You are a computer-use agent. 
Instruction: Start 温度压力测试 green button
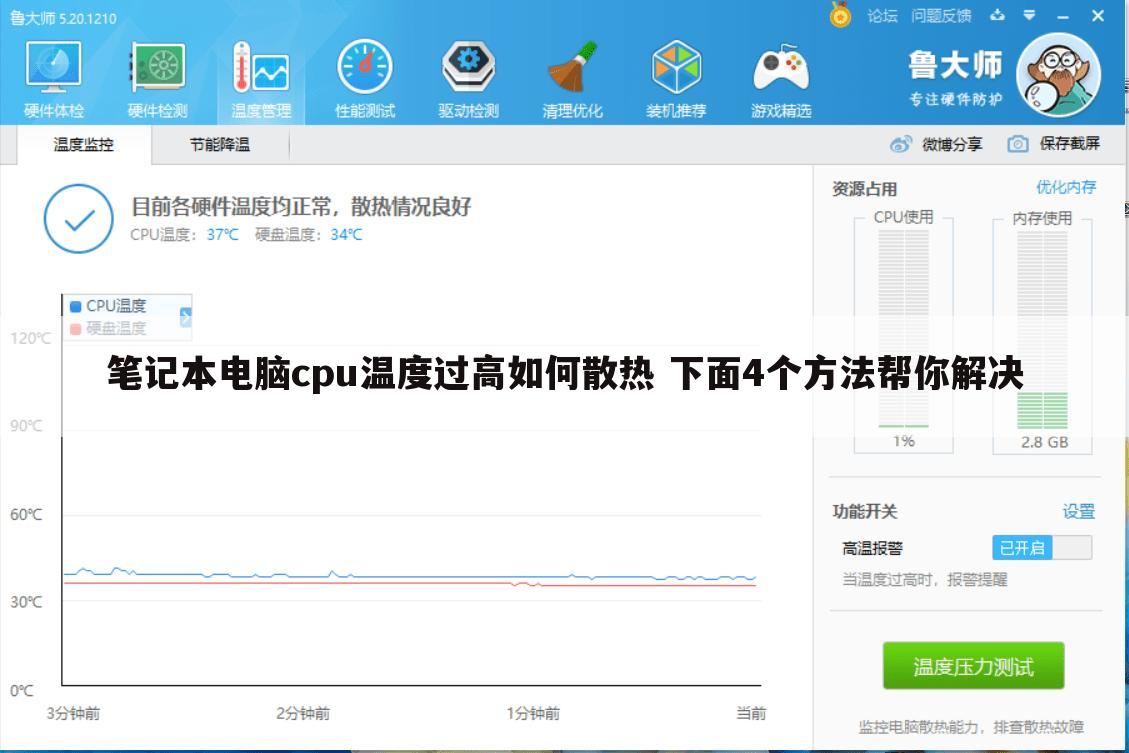pos(973,666)
